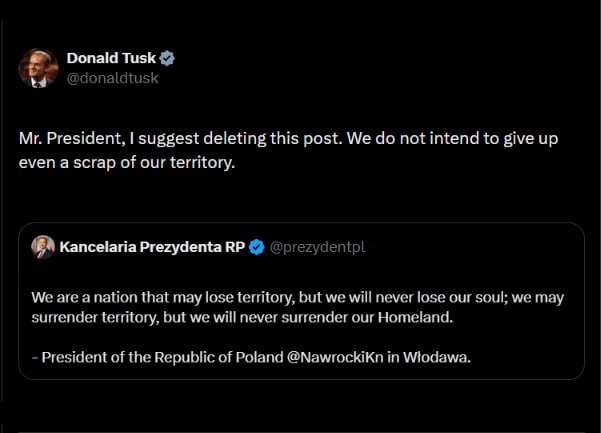
Task: Click 'Mr. President' at start of post
Action: point(72,138)
